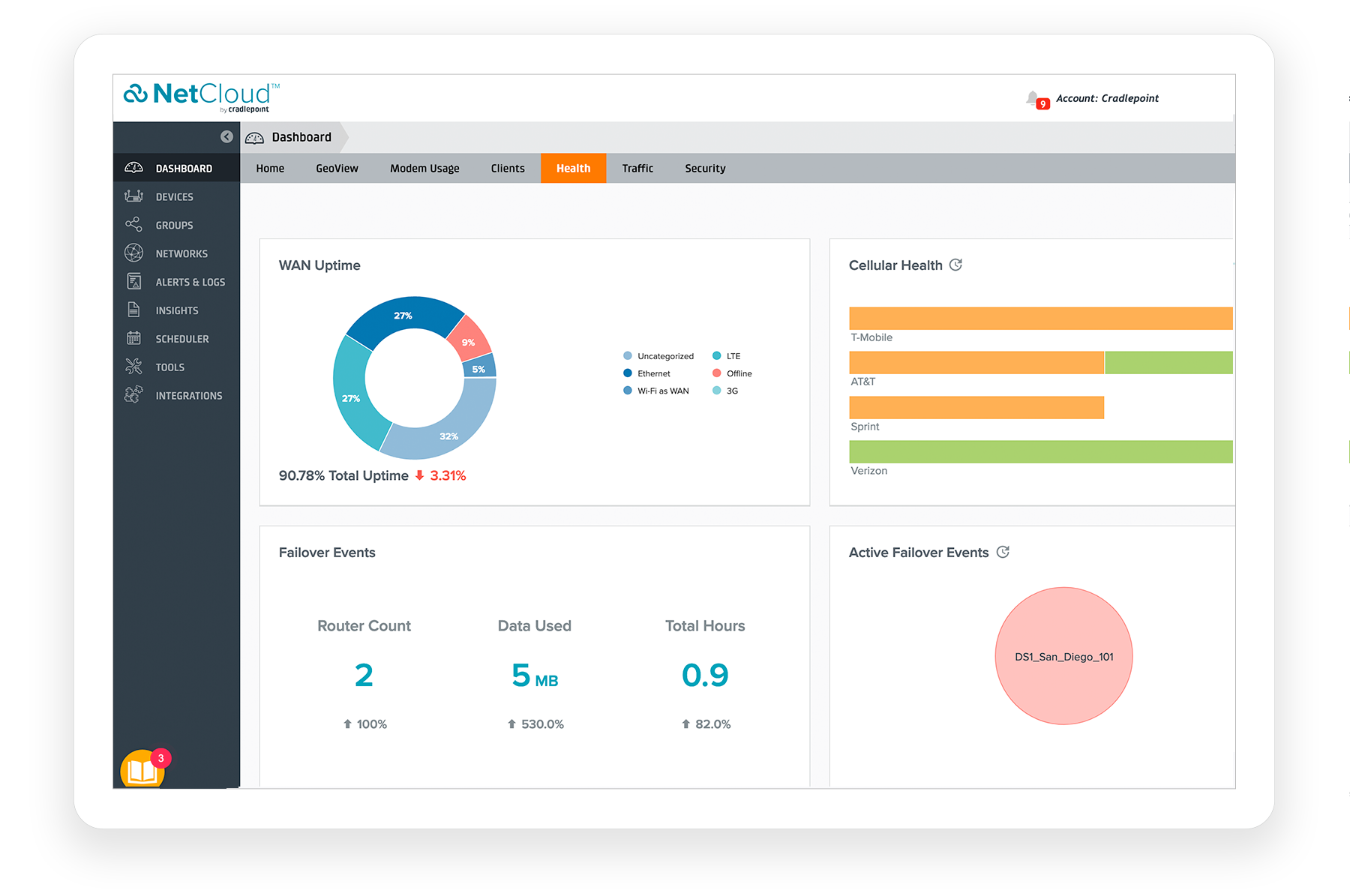Open the GeoView tab
The image size is (1350, 896).
click(x=337, y=169)
